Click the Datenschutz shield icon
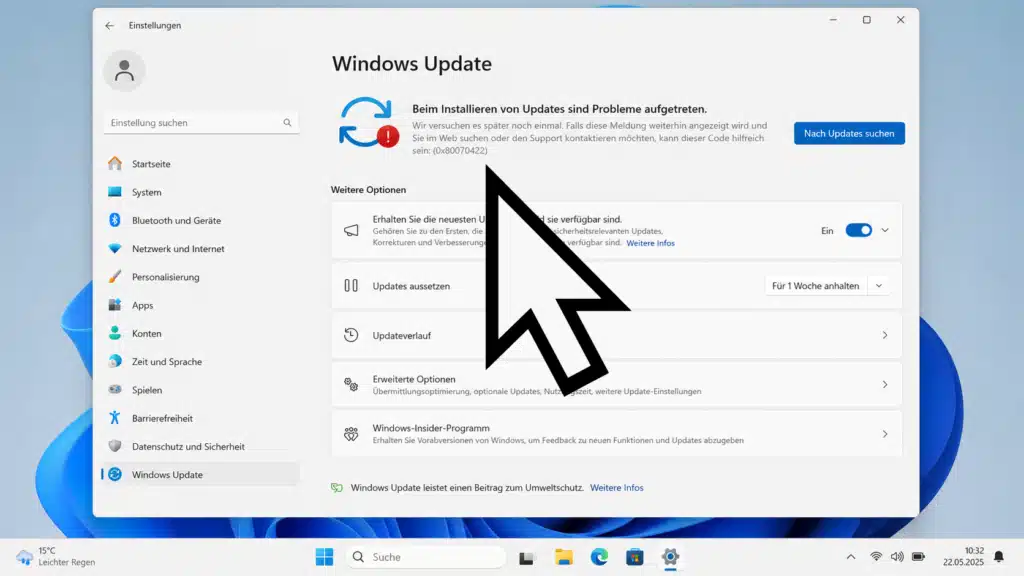Viewport: 1024px width, 576px height. pos(115,445)
